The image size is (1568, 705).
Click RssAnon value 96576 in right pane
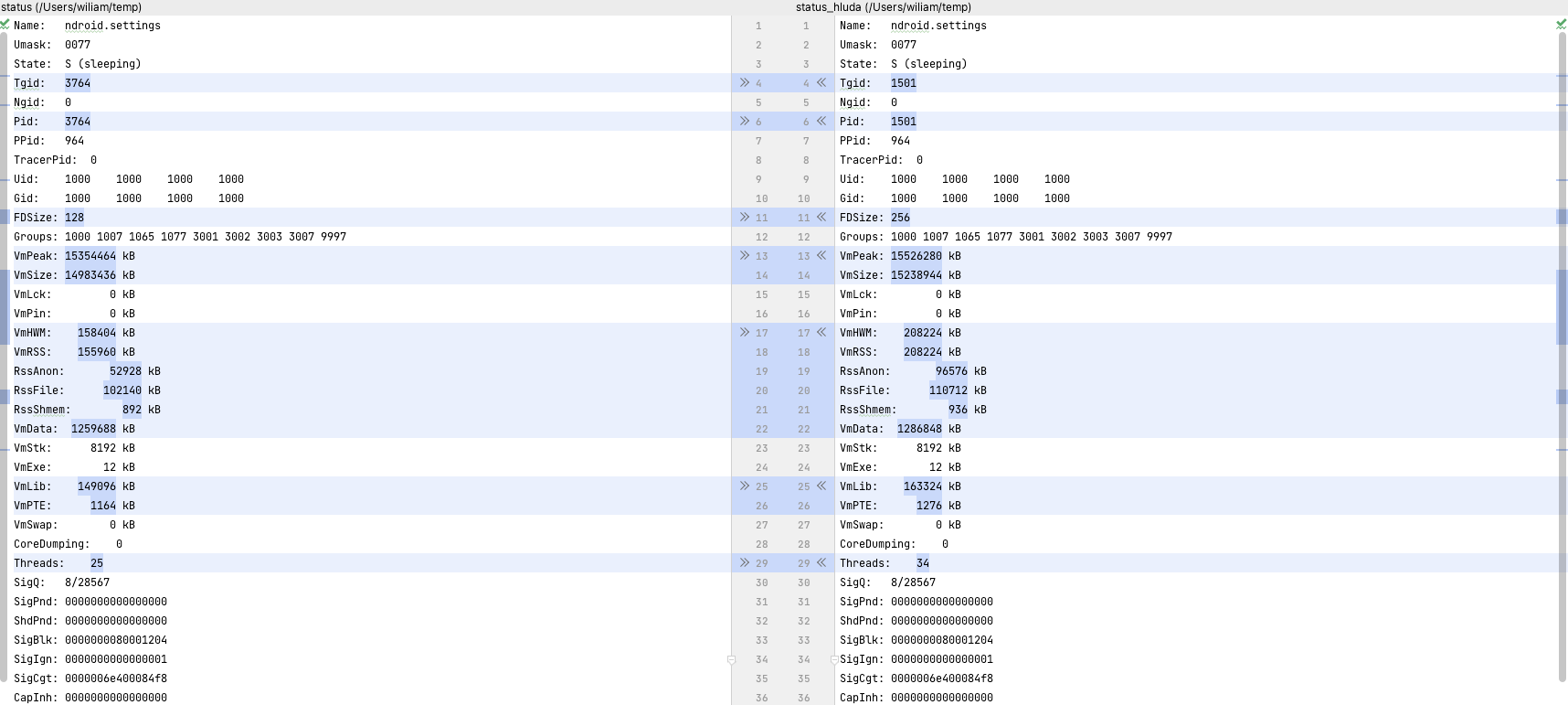click(x=952, y=371)
